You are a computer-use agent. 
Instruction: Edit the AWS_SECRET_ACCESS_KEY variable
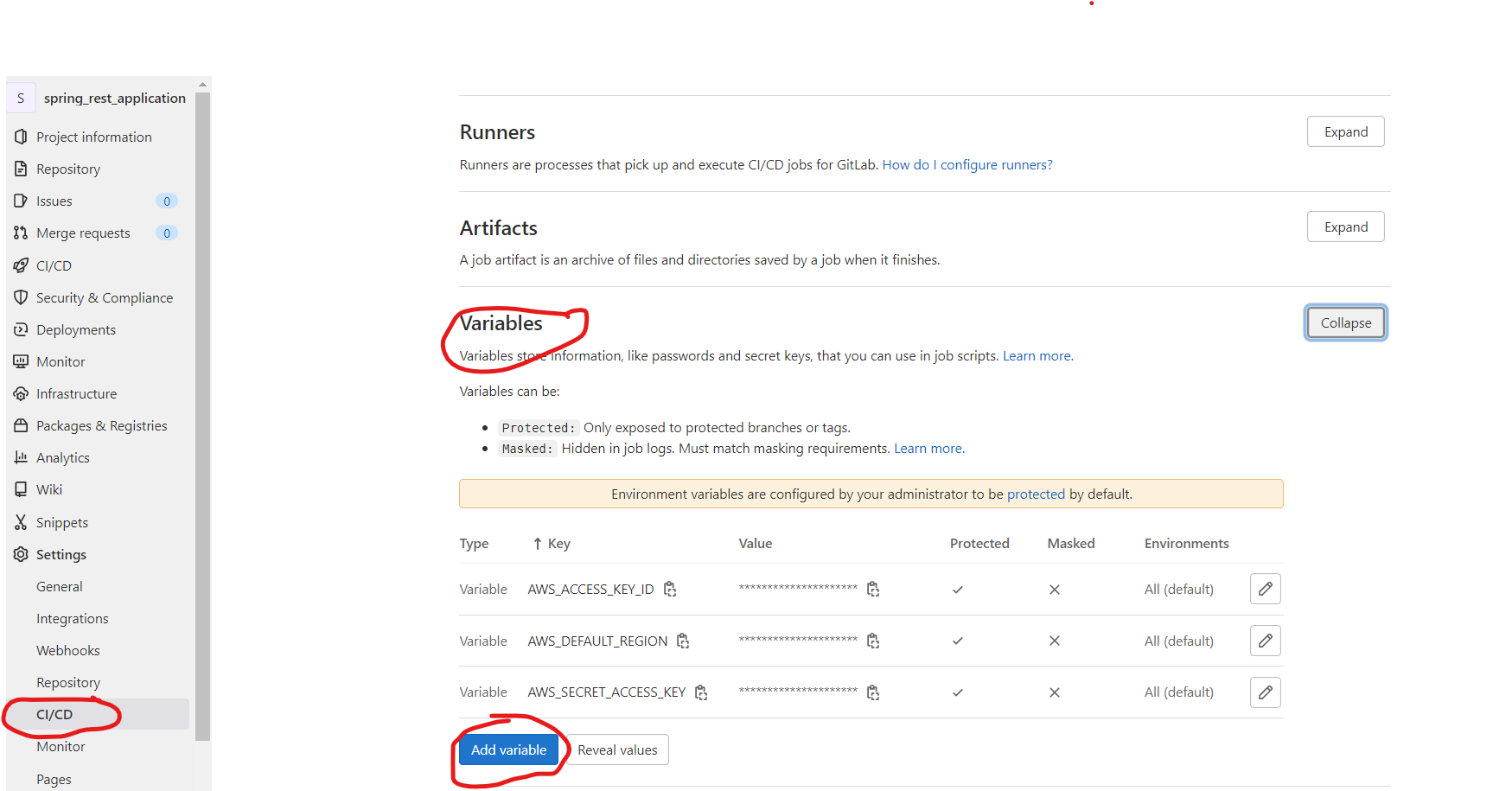pyautogui.click(x=1265, y=692)
